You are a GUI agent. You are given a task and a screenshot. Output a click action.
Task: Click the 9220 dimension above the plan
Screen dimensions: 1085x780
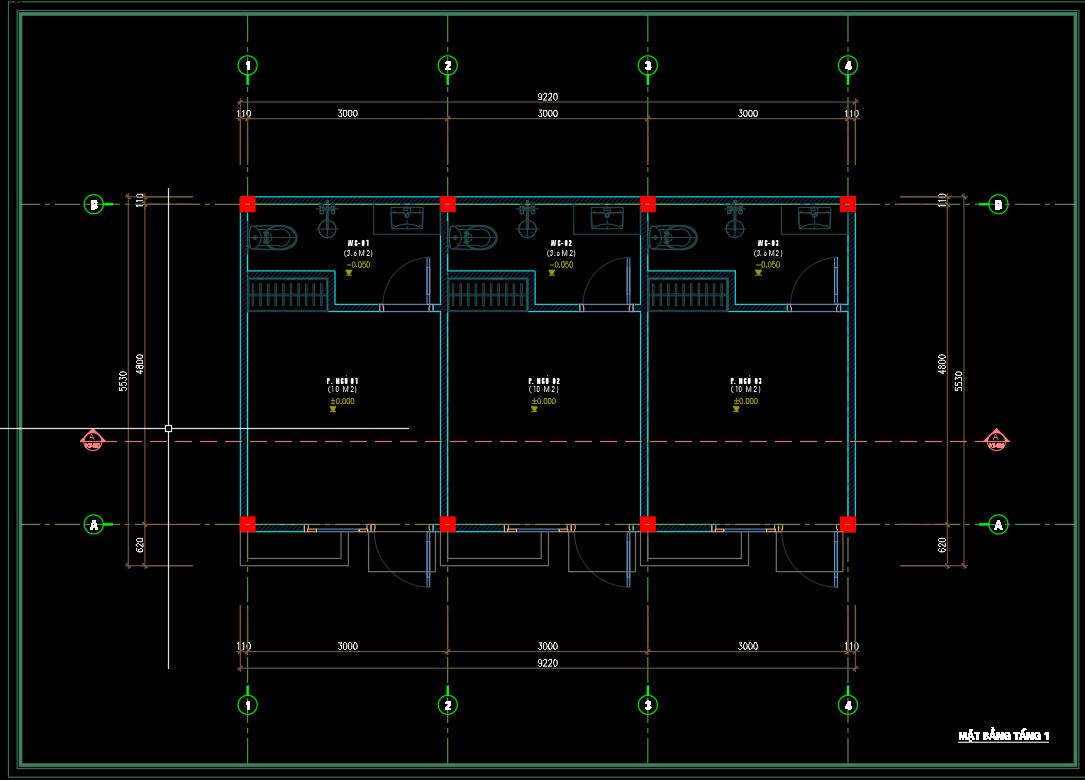point(547,97)
